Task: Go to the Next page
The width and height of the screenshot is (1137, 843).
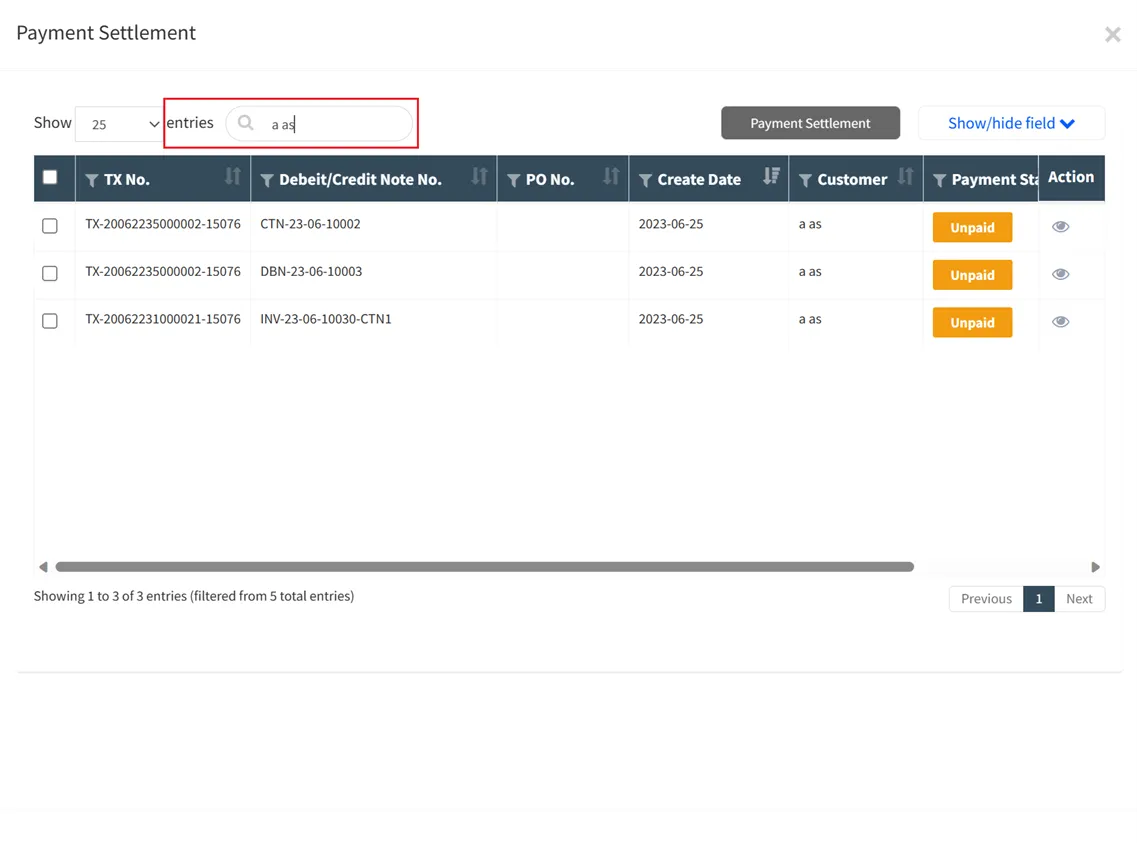Action: coord(1079,598)
